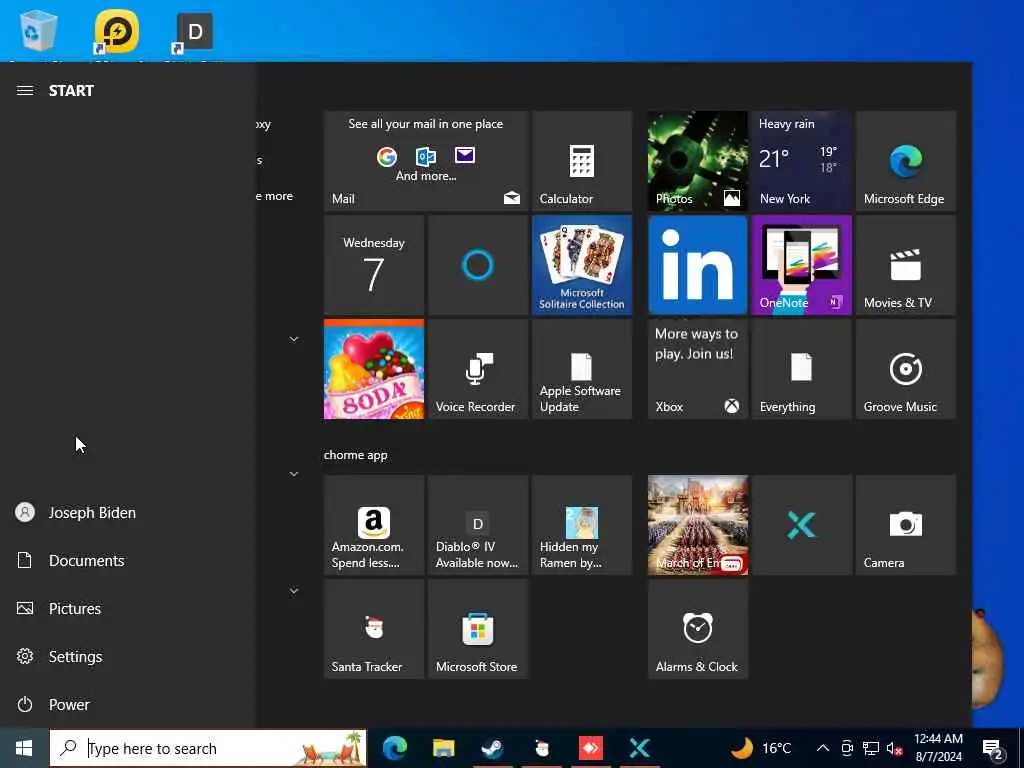This screenshot has height=768, width=1024.
Task: Open the New York weather tile
Action: pos(801,161)
